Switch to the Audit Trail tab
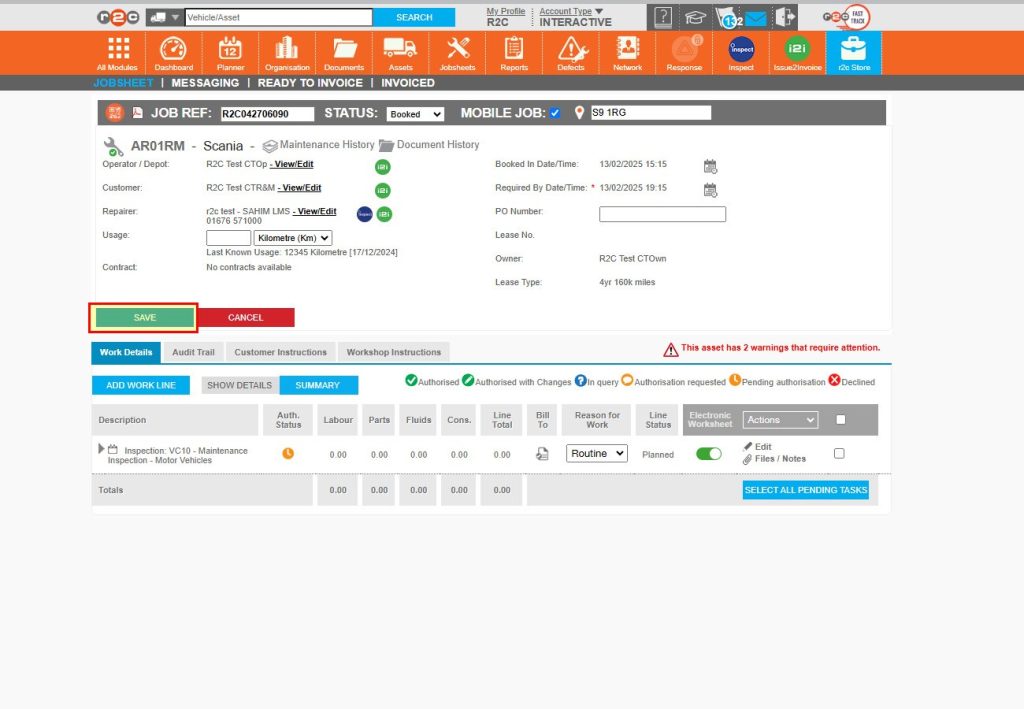Image resolution: width=1024 pixels, height=709 pixels. (193, 352)
